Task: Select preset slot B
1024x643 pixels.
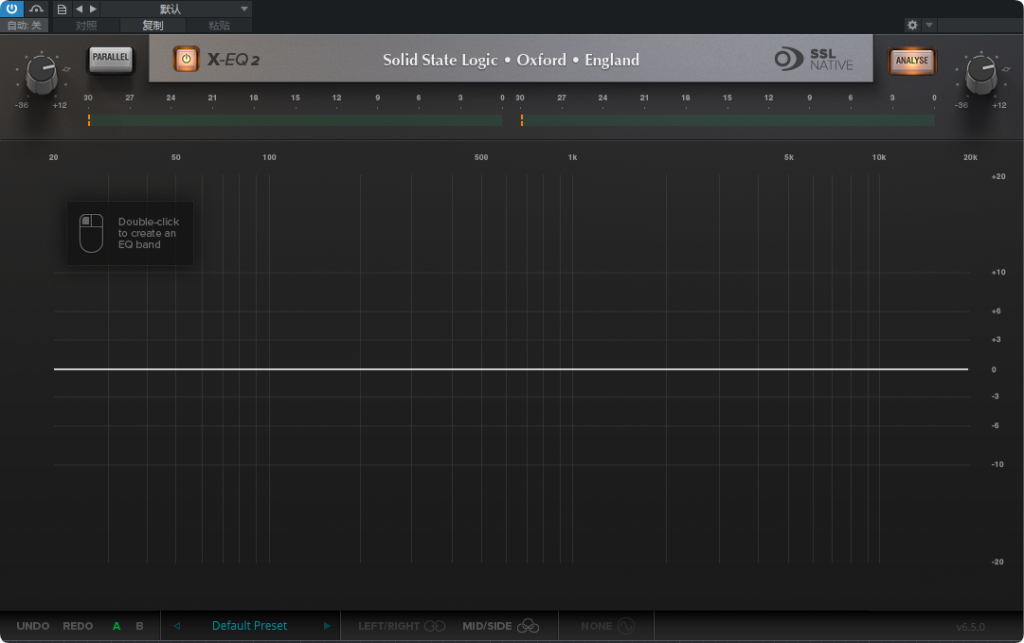Action: [139, 626]
